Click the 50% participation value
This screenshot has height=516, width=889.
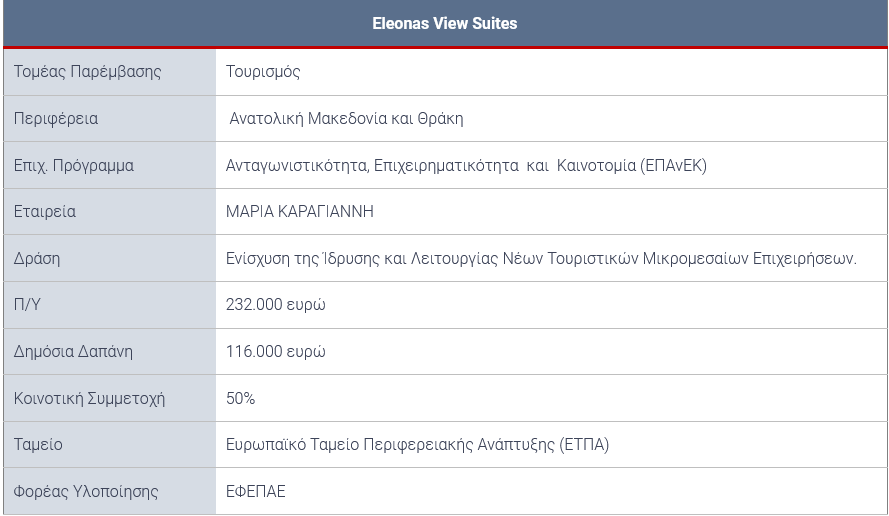click(x=240, y=398)
